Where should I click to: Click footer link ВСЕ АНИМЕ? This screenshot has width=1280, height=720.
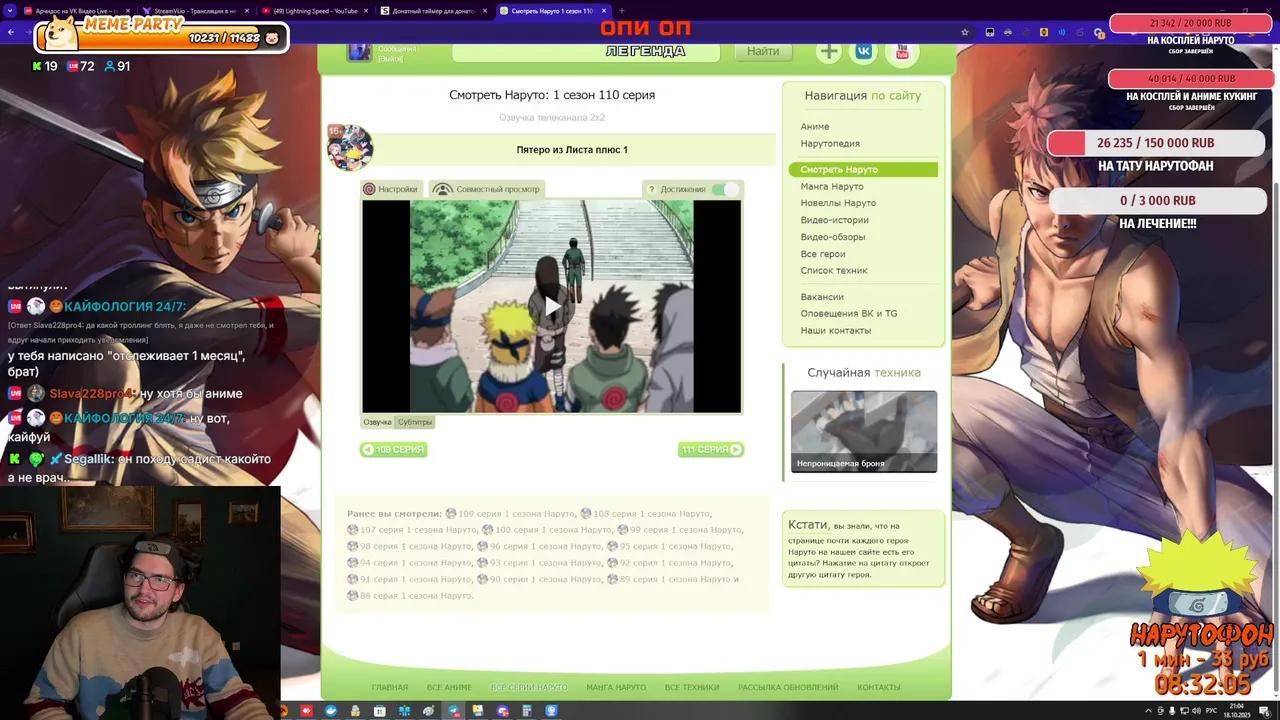(449, 688)
